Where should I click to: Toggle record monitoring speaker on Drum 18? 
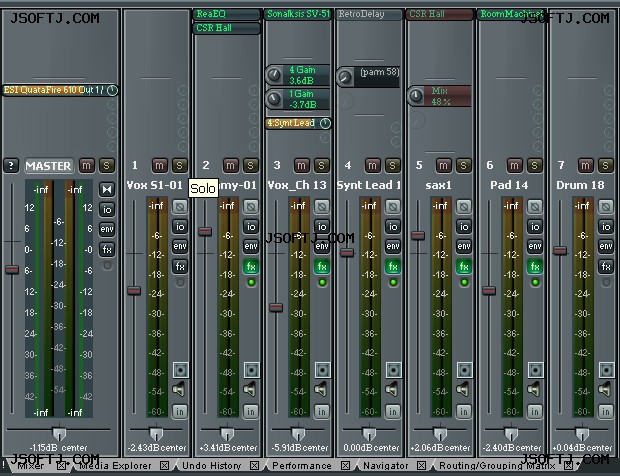[x=605, y=390]
